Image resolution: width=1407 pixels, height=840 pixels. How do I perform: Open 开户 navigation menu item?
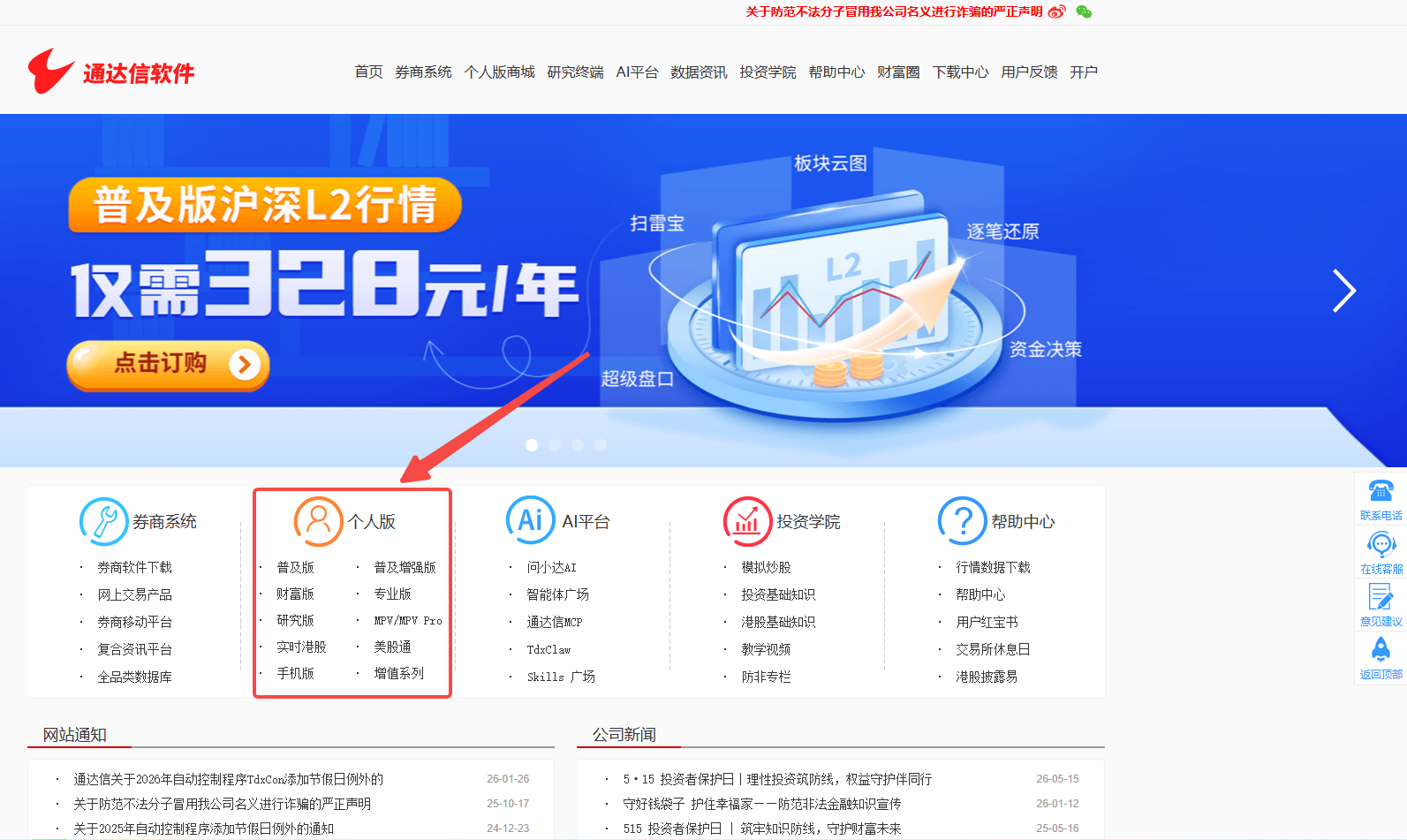pyautogui.click(x=1084, y=72)
